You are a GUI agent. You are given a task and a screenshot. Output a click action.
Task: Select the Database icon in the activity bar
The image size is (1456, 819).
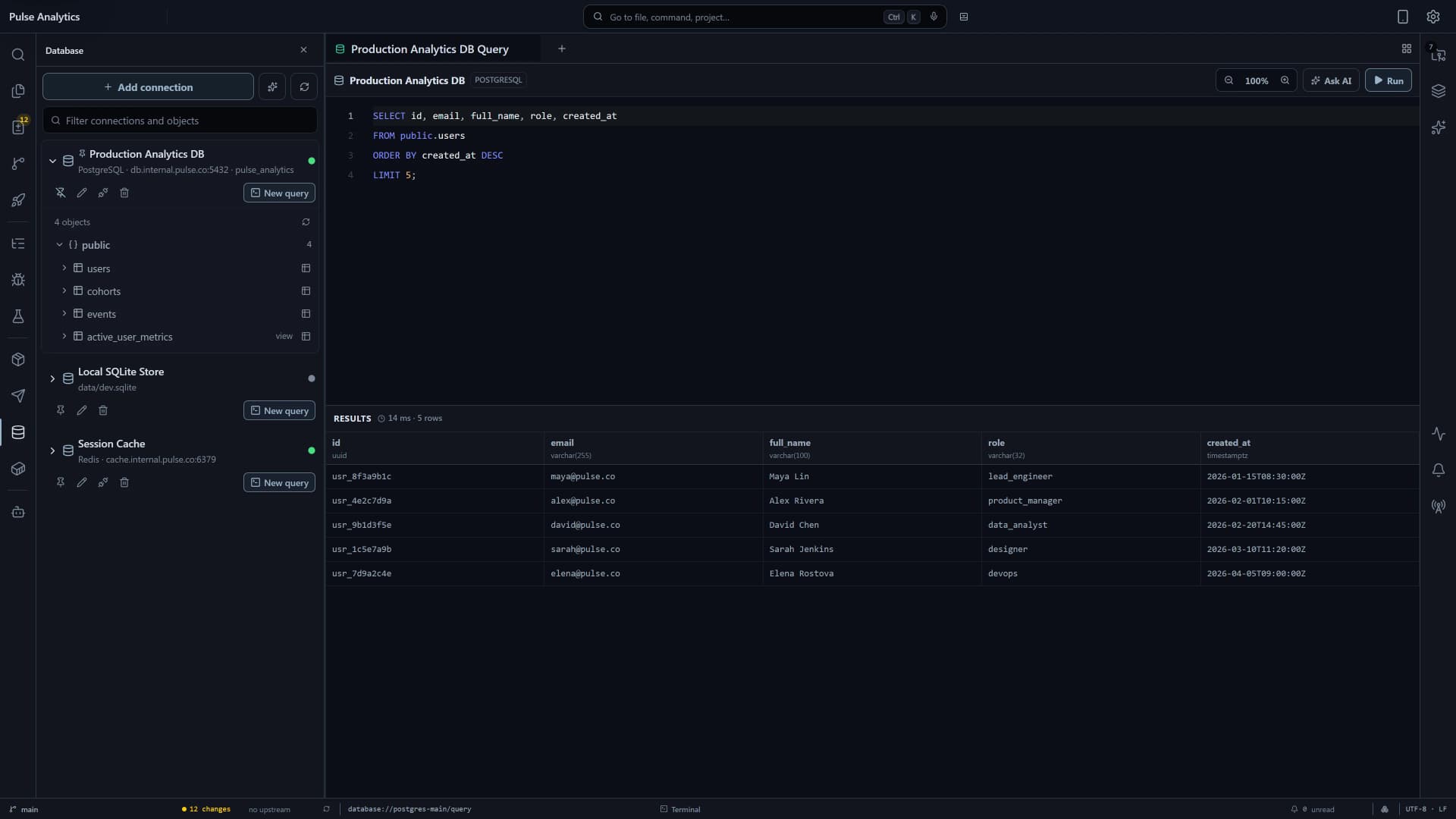18,432
